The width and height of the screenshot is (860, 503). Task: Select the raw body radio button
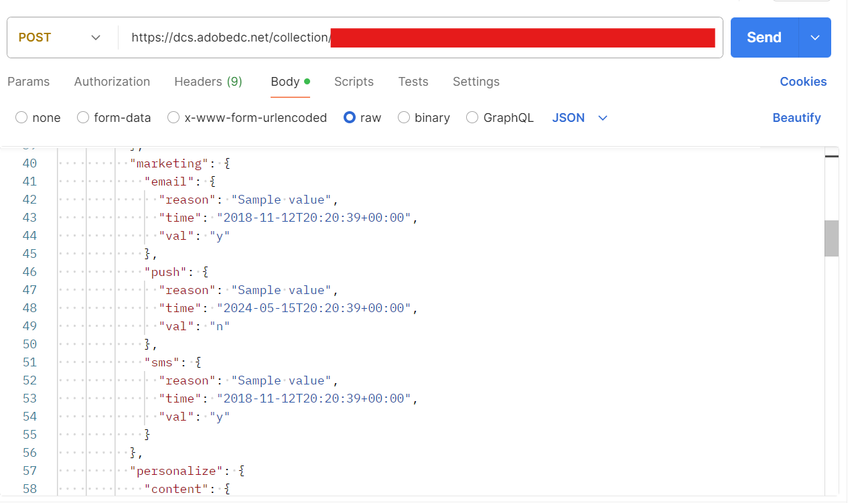click(350, 118)
